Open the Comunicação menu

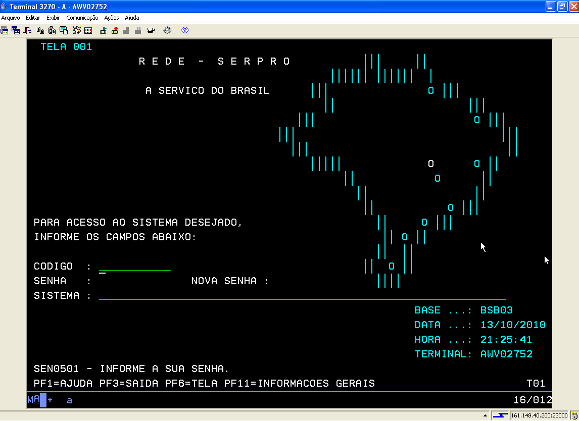coord(82,18)
